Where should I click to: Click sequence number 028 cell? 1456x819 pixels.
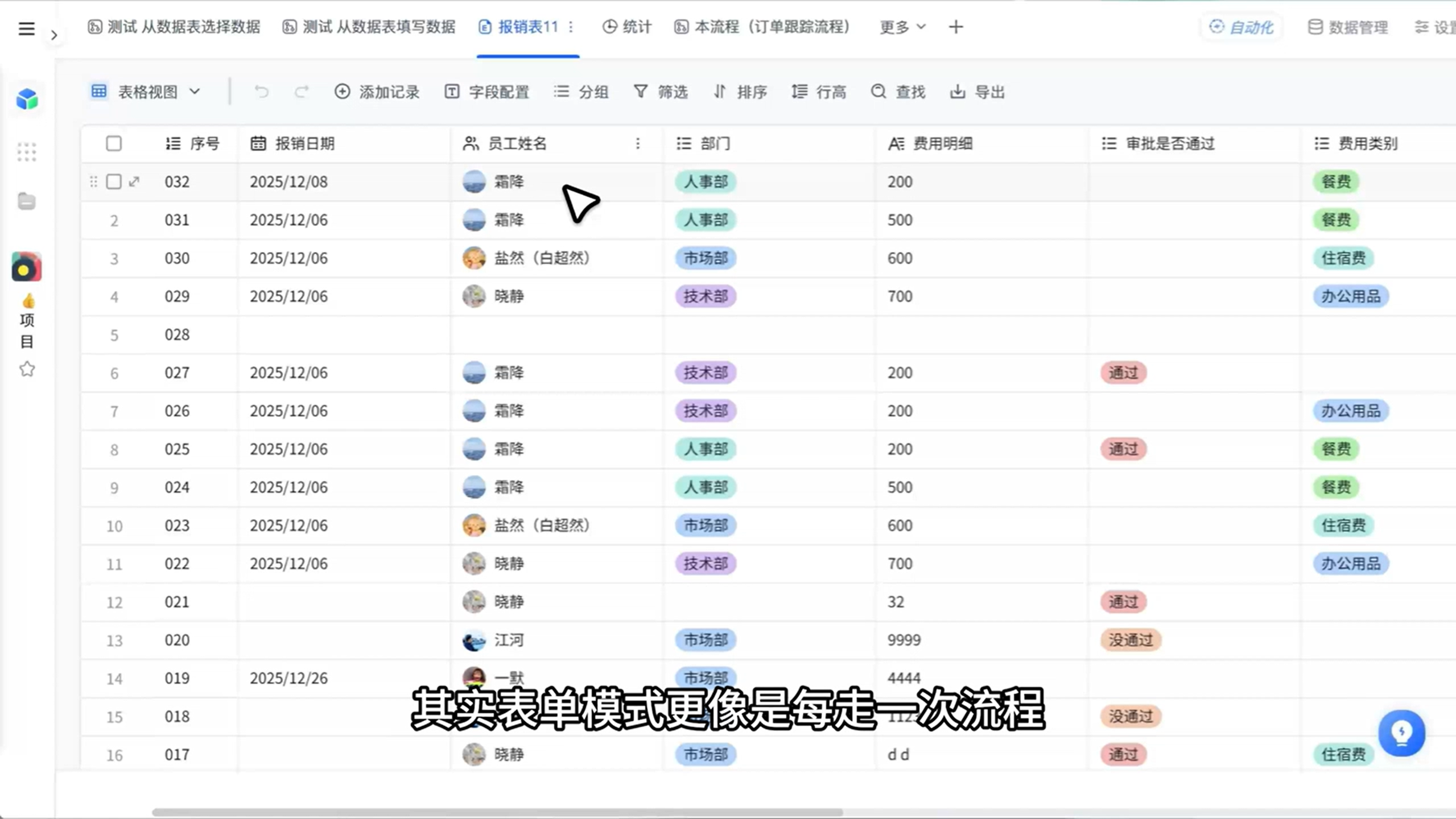point(177,334)
